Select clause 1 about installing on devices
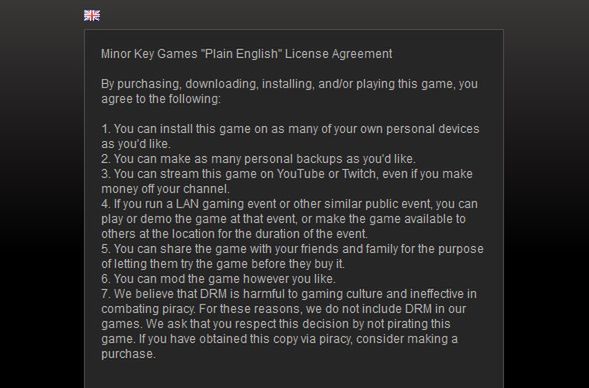This screenshot has height=388, width=589. [290, 136]
